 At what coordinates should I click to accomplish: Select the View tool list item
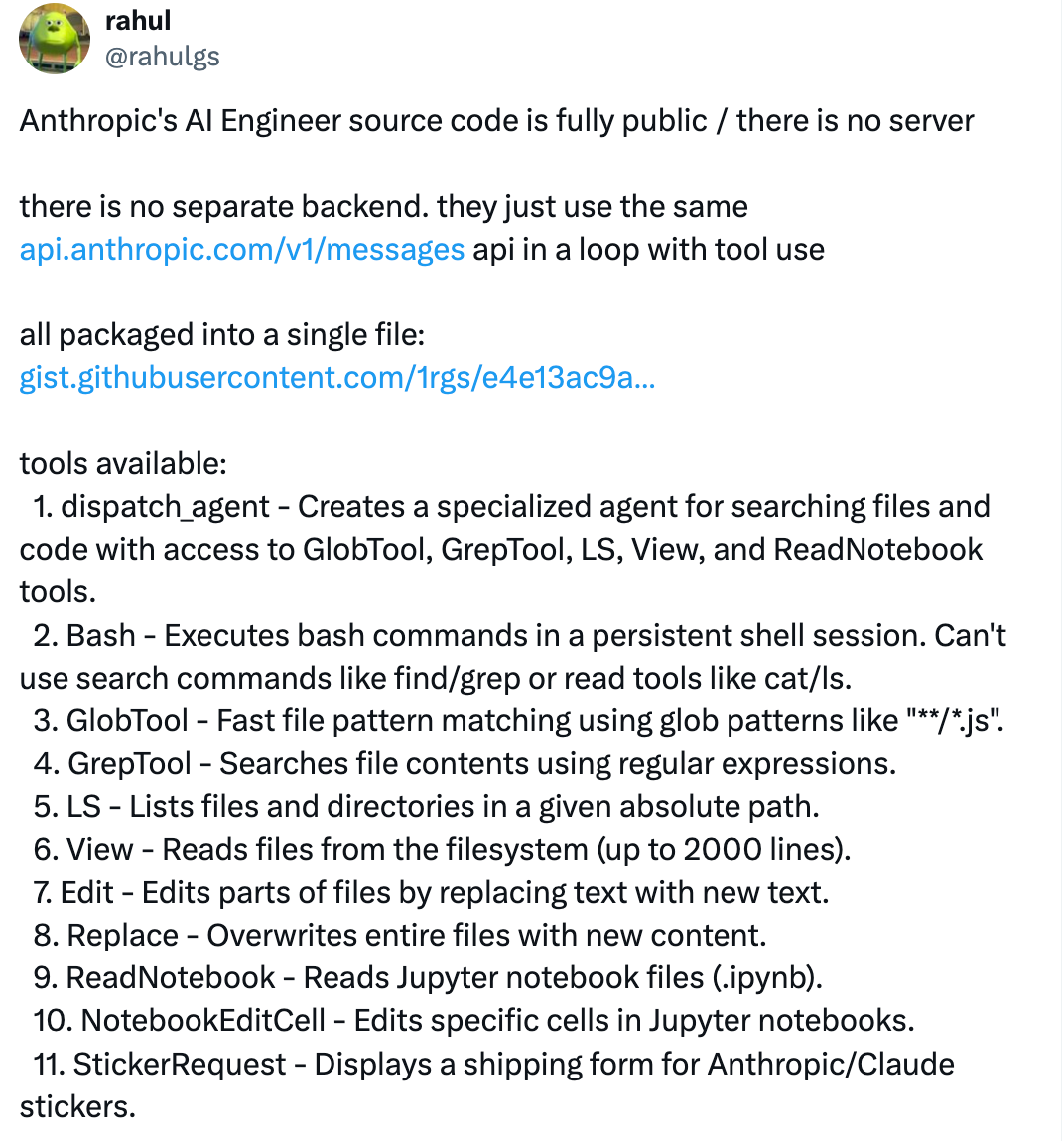(x=442, y=850)
